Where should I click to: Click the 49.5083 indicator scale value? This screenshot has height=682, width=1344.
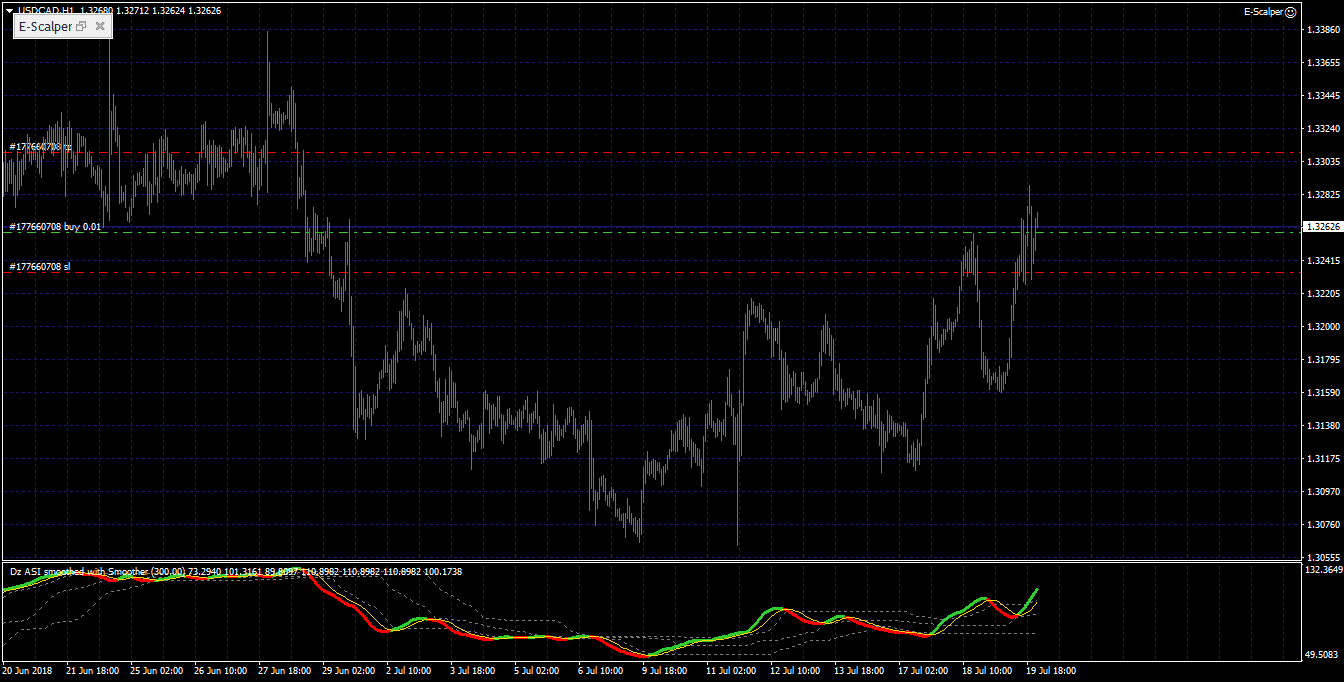pos(1323,655)
